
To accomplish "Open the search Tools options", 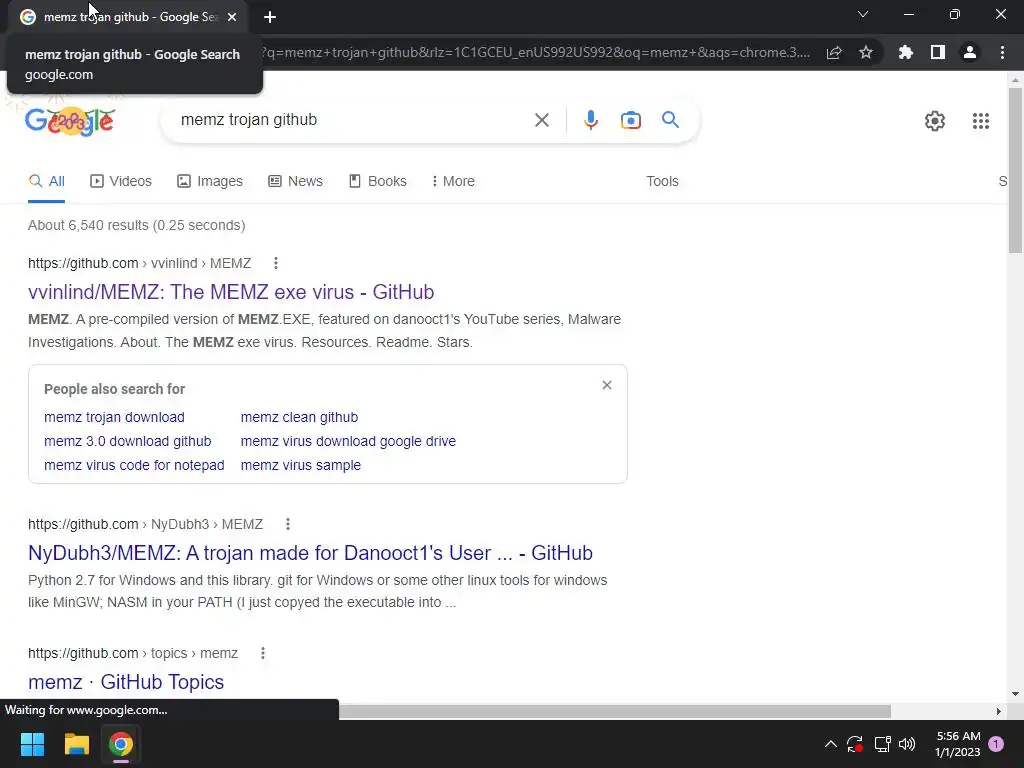I will (x=662, y=182).
